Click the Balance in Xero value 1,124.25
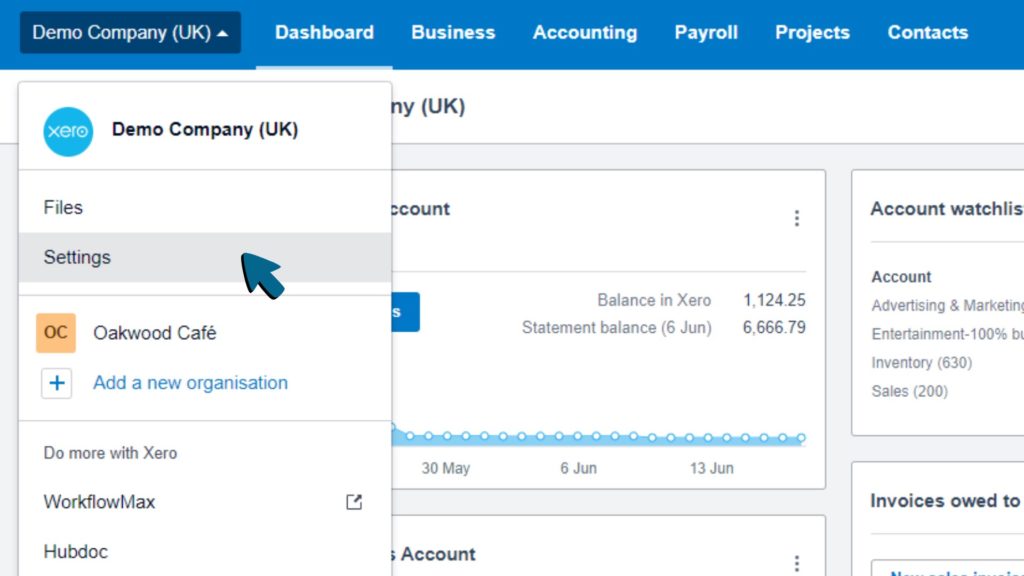The width and height of the screenshot is (1024, 576). tap(774, 300)
